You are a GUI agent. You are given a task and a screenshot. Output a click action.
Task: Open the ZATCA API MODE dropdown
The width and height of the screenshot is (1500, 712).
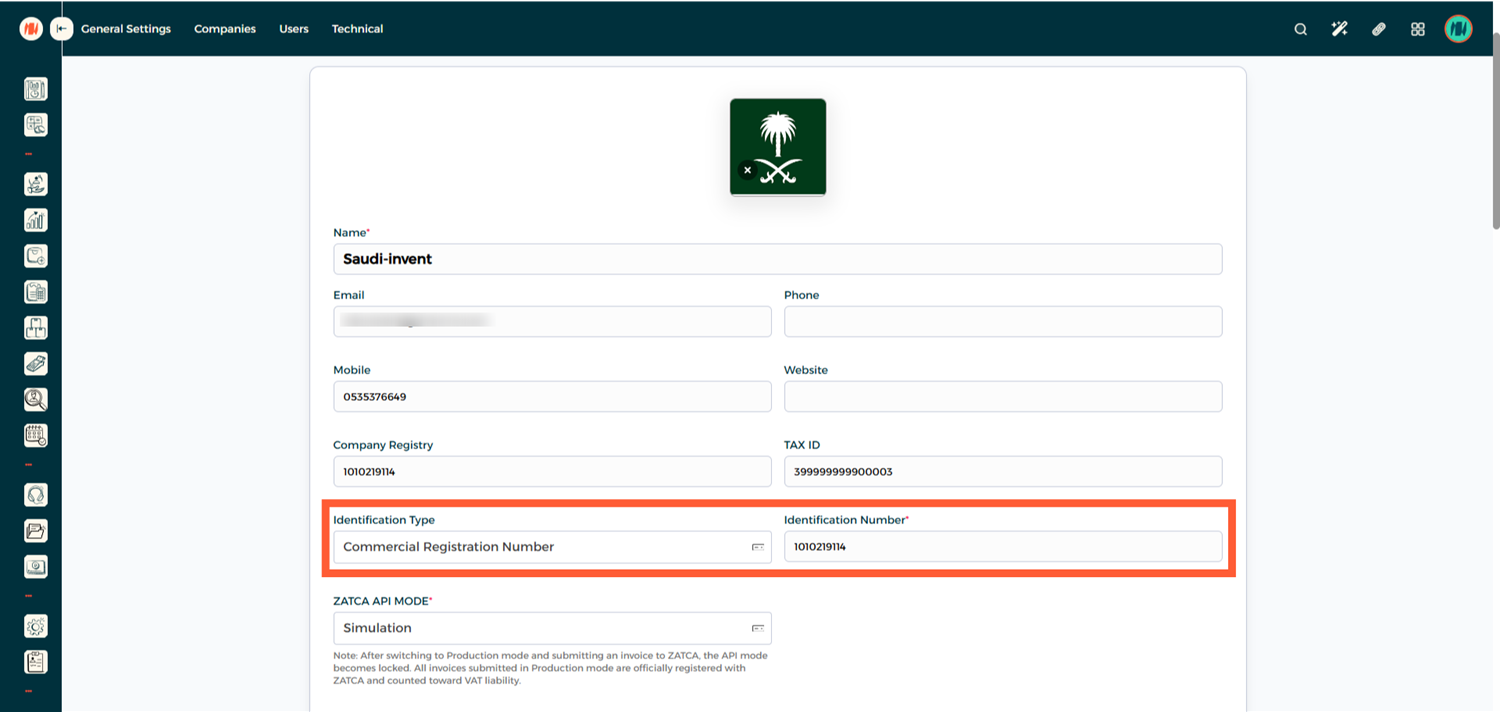[551, 628]
